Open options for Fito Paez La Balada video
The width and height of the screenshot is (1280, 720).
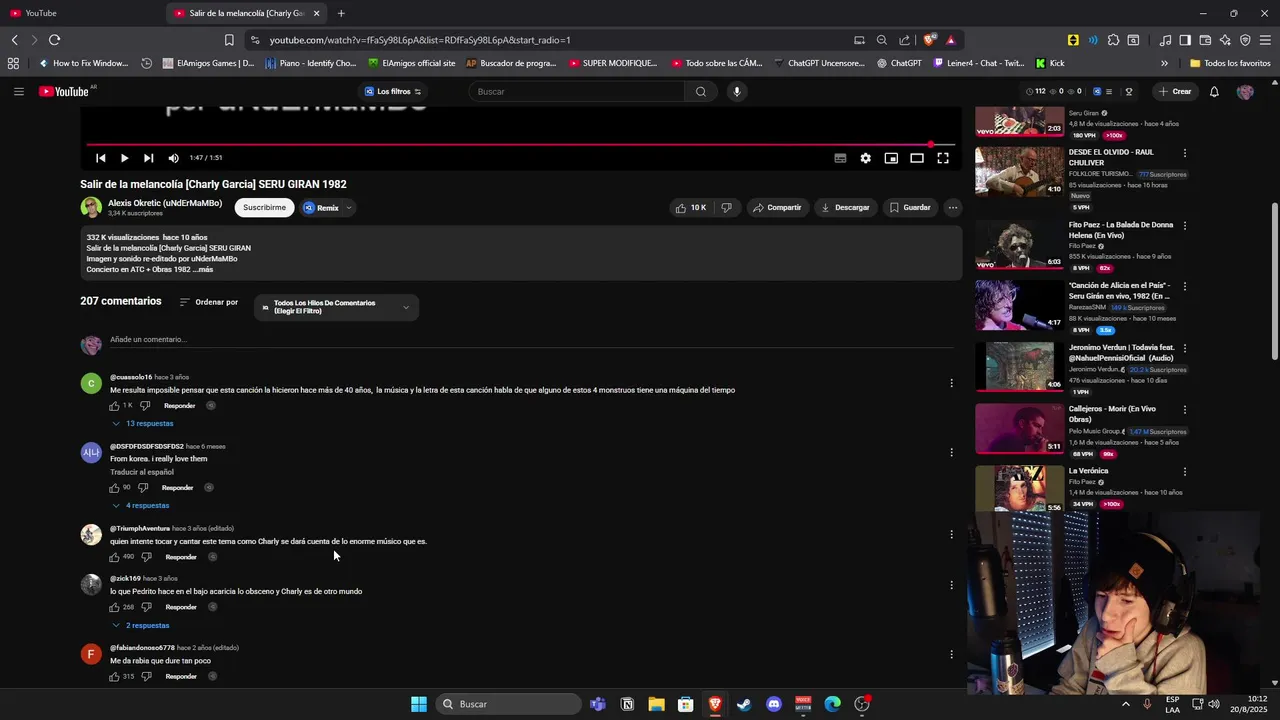[x=1185, y=226]
